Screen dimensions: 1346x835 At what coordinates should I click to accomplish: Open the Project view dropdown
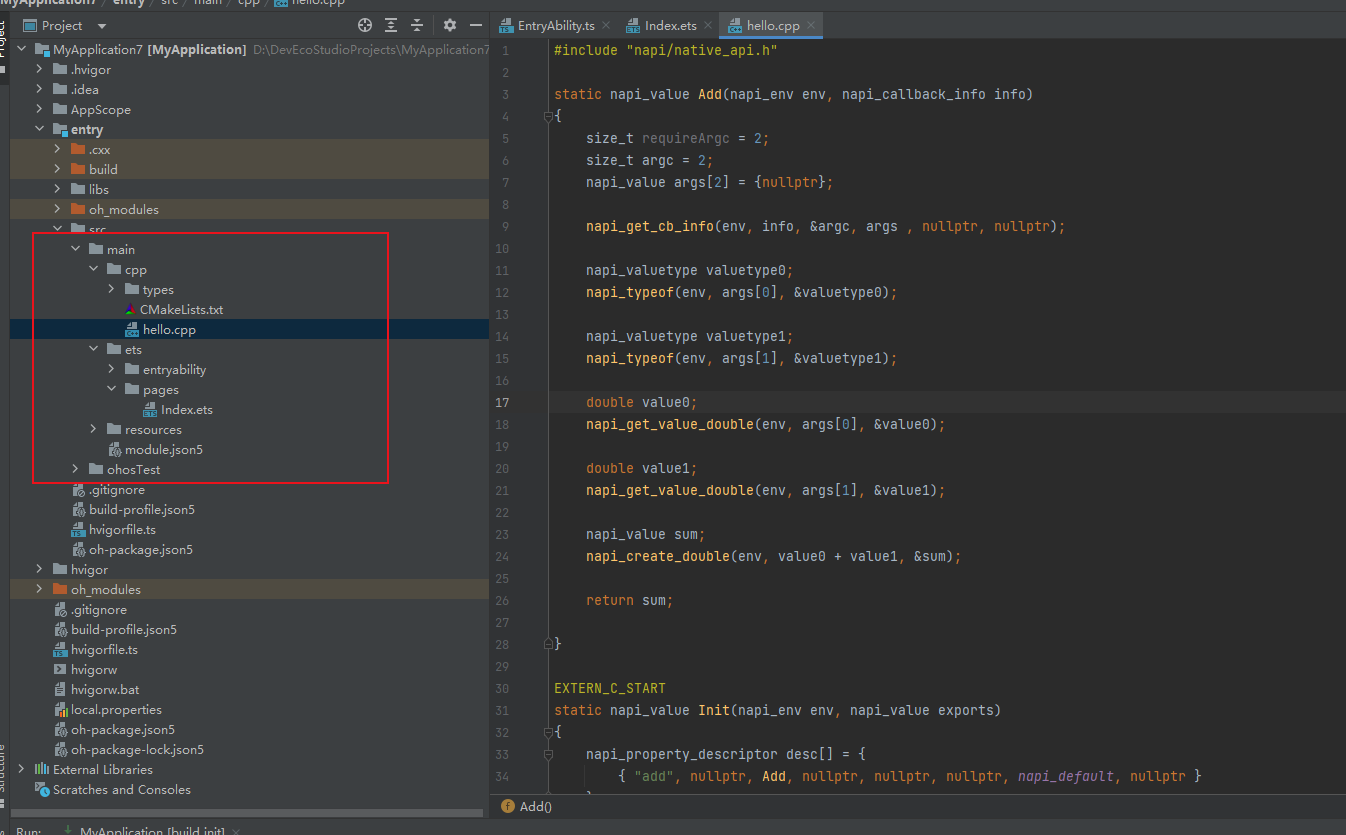(x=103, y=25)
